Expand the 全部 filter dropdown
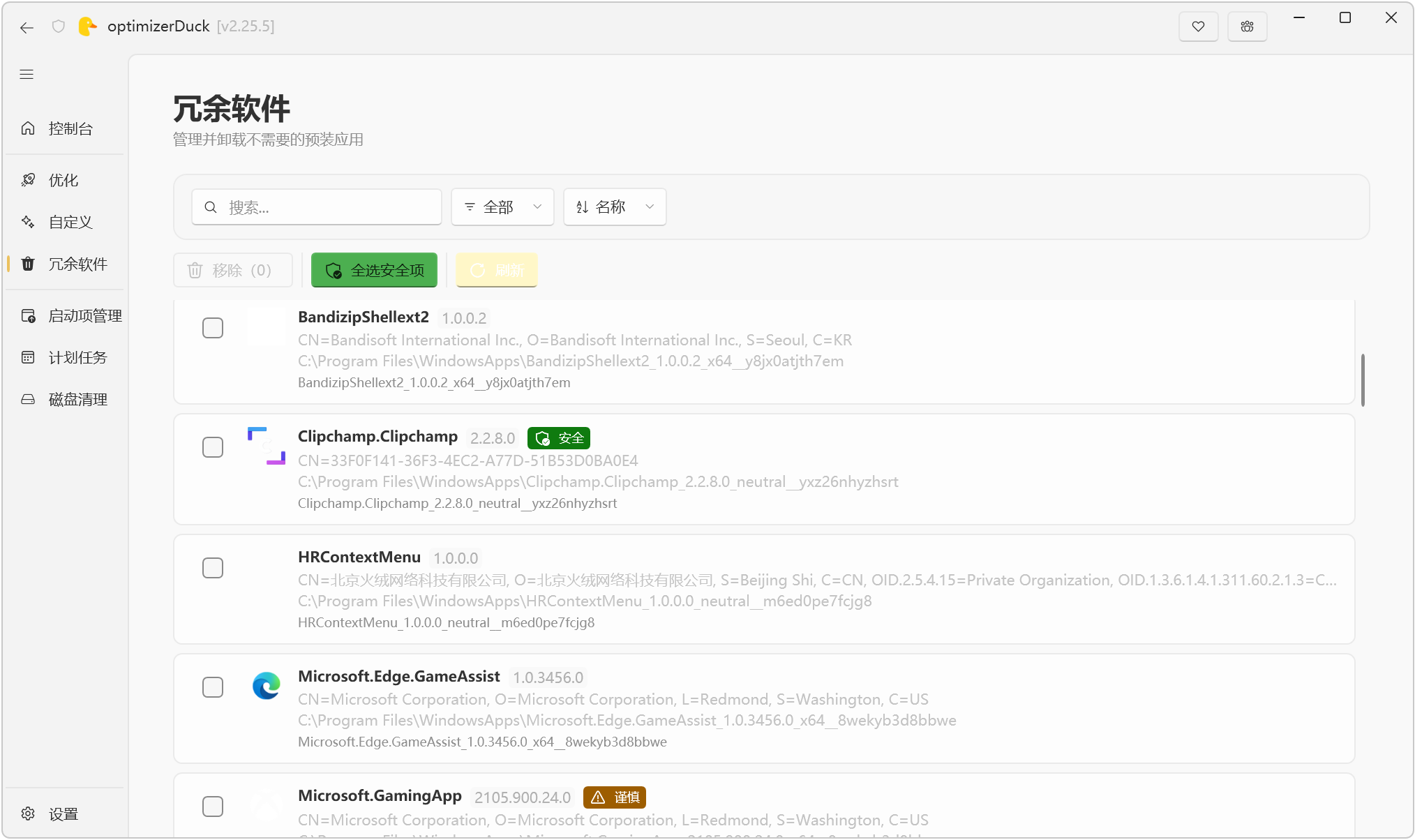This screenshot has width=1415, height=840. (502, 207)
